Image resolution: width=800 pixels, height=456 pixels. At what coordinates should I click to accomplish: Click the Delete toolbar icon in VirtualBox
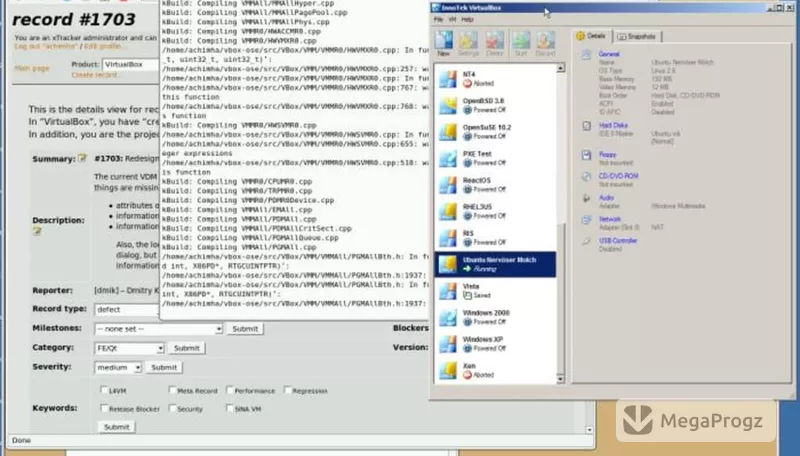click(x=494, y=41)
